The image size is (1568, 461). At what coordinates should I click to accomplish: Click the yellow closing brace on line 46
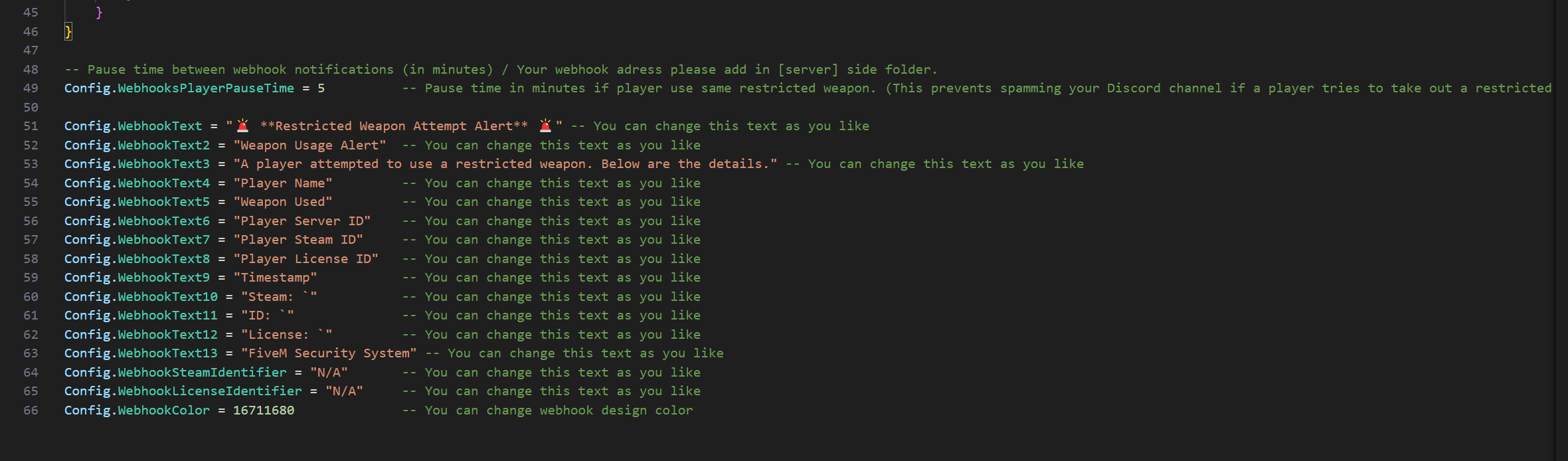tap(68, 31)
